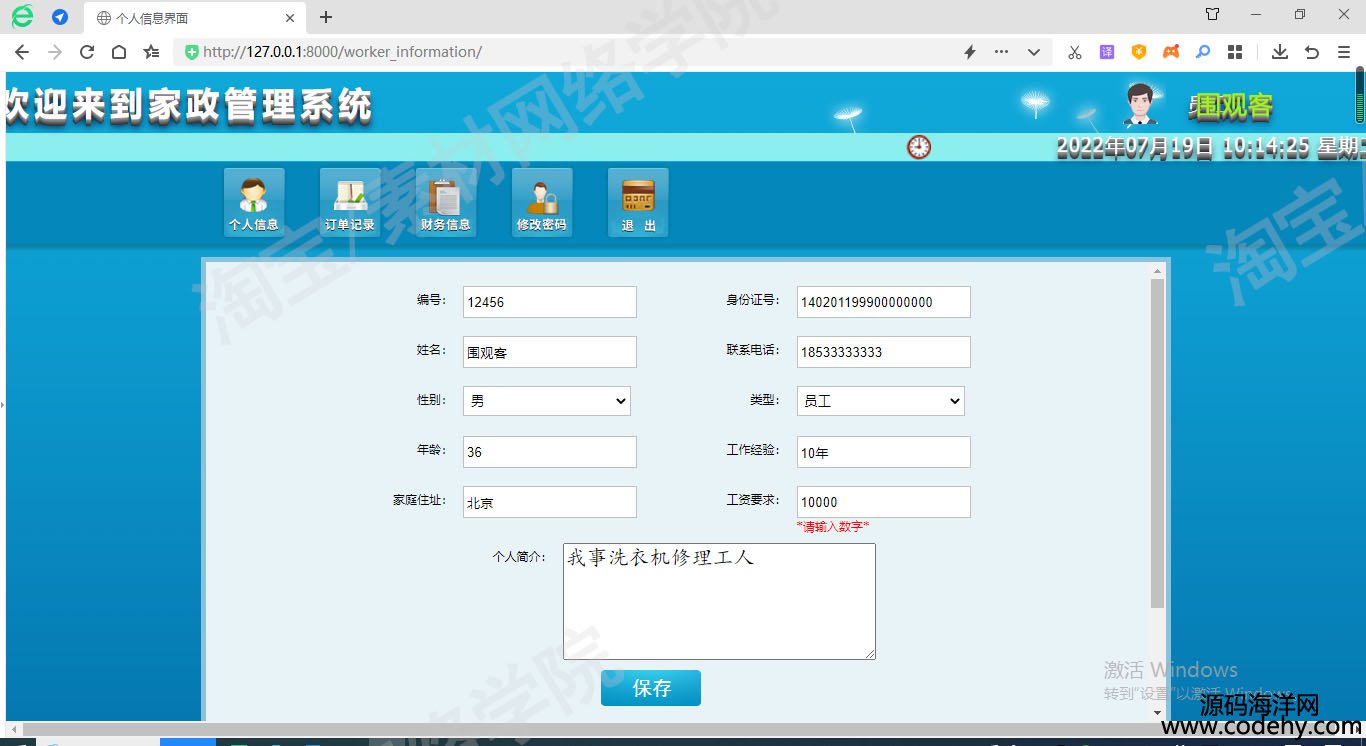This screenshot has height=746, width=1366.
Task: Click the red clock icon
Action: (x=919, y=147)
